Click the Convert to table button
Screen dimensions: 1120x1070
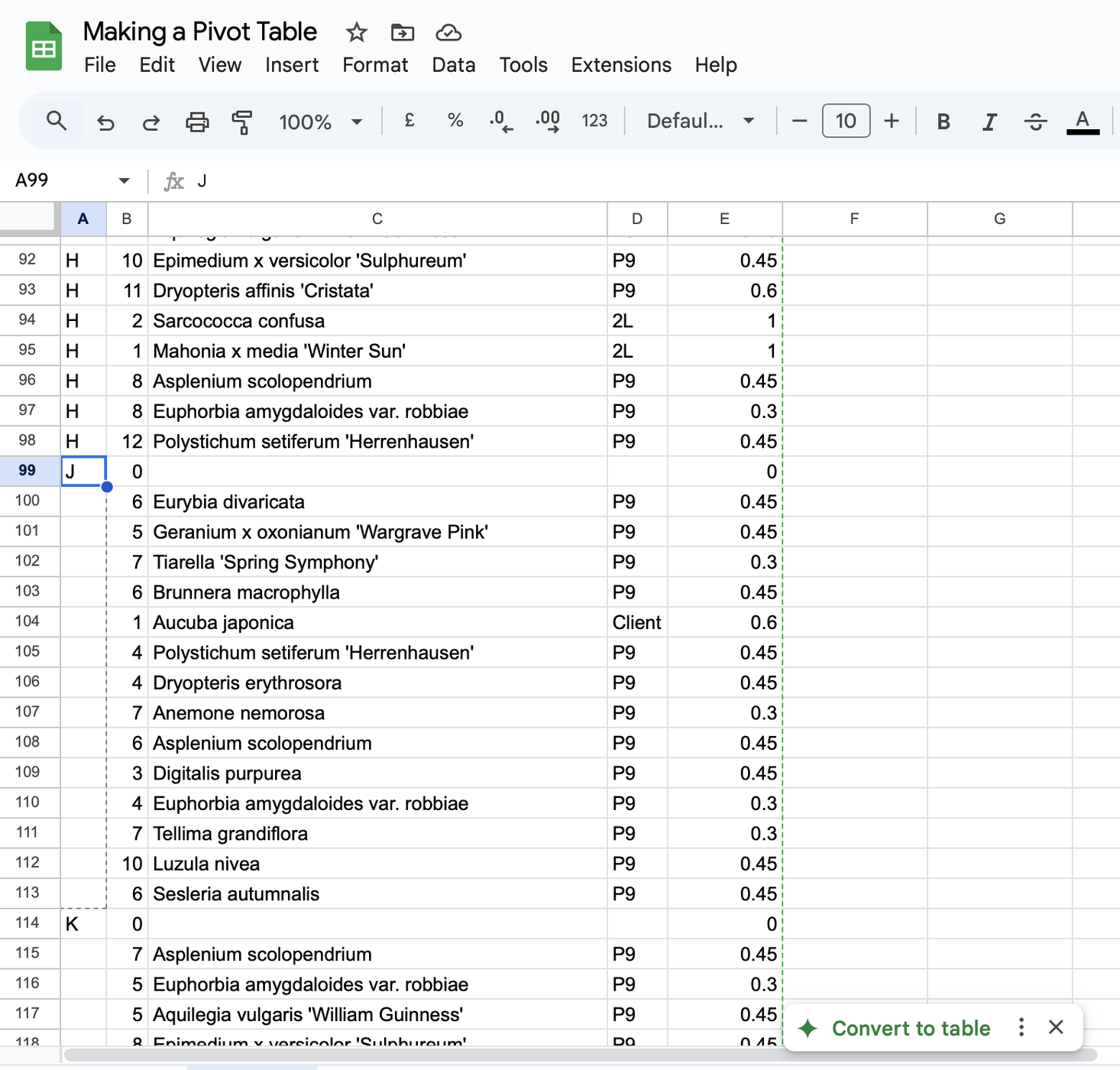pyautogui.click(x=898, y=1028)
